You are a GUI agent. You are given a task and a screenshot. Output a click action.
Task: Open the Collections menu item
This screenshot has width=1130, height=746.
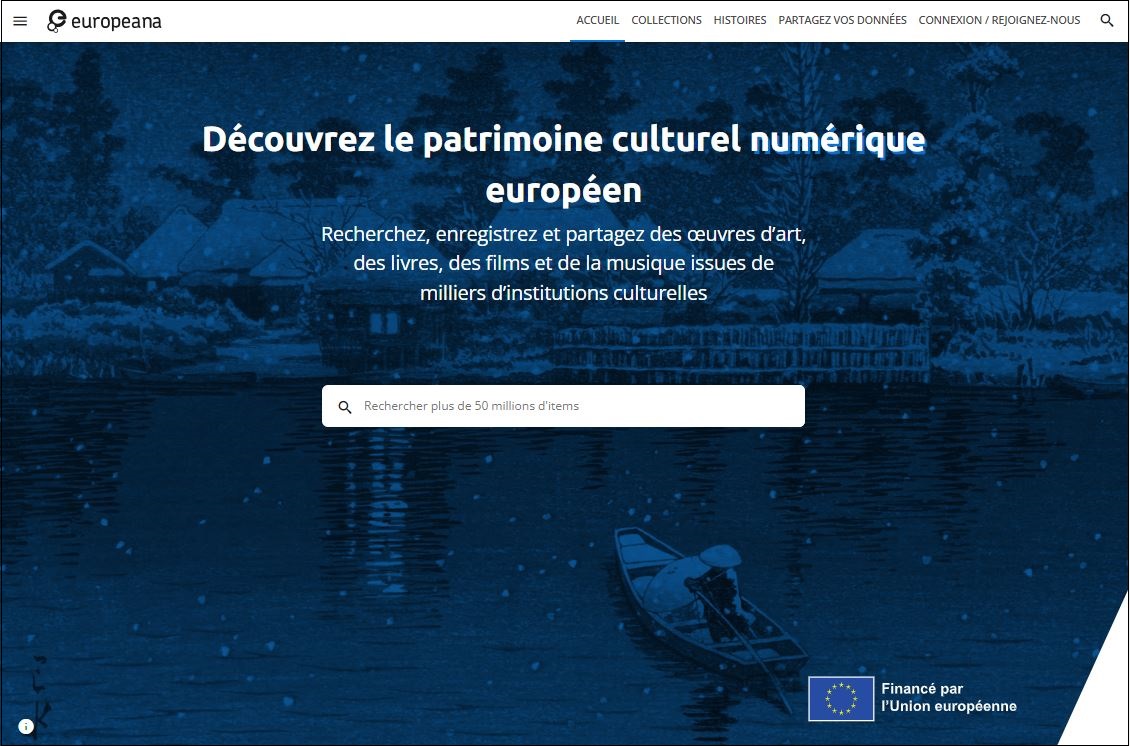[x=666, y=20]
